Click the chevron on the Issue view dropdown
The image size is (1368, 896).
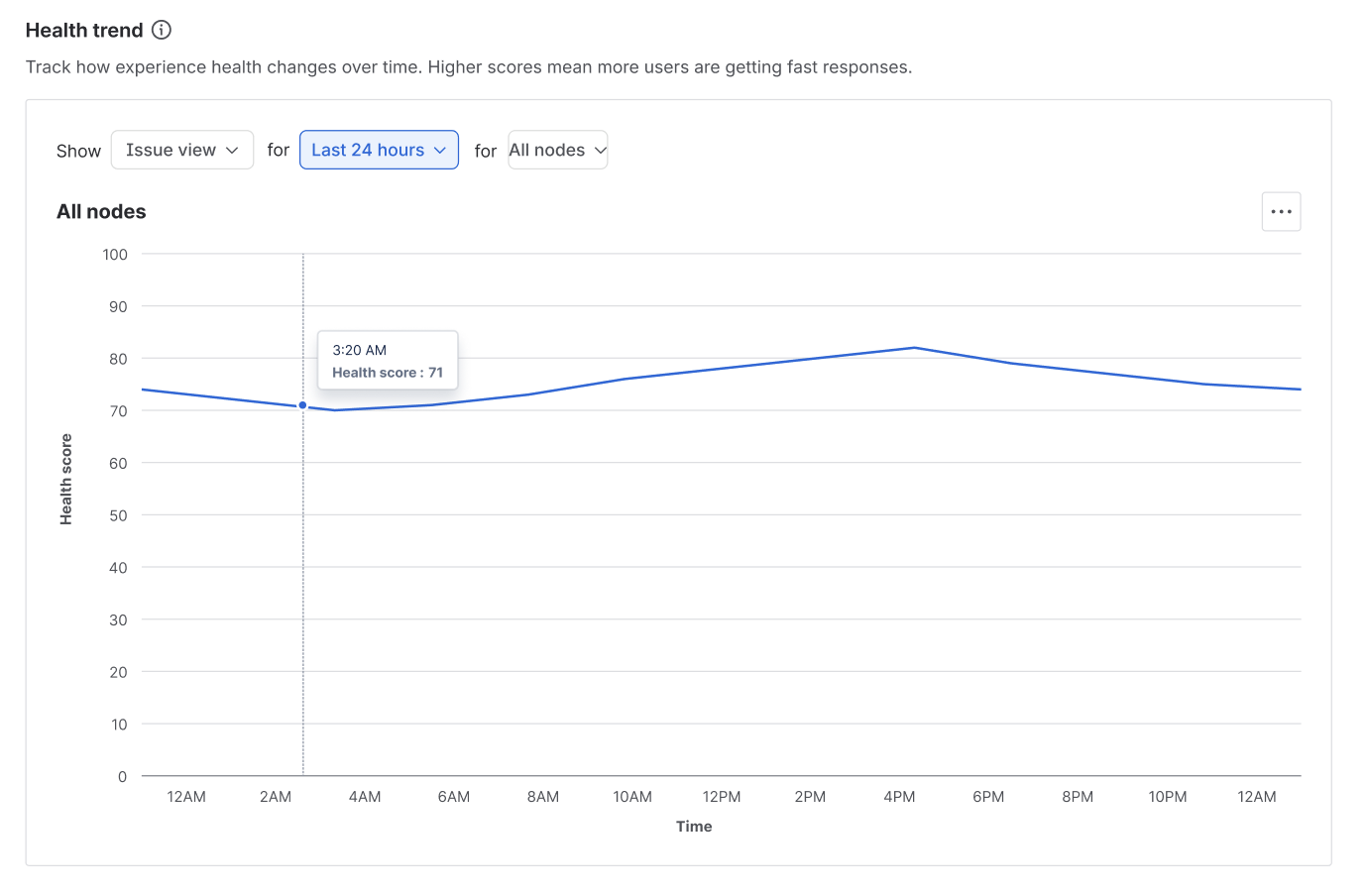(235, 150)
